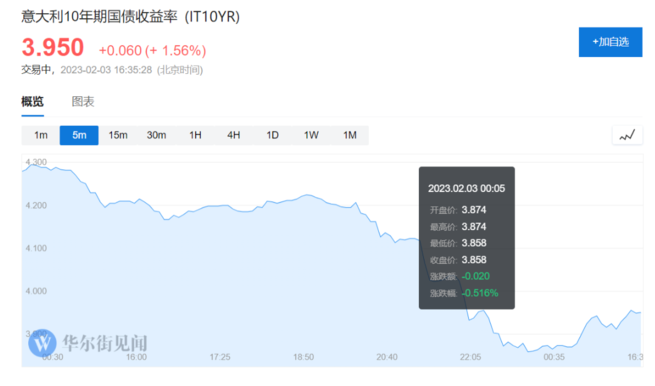
Task: Click the chart at 20:40 time marker
Action: pos(387,357)
